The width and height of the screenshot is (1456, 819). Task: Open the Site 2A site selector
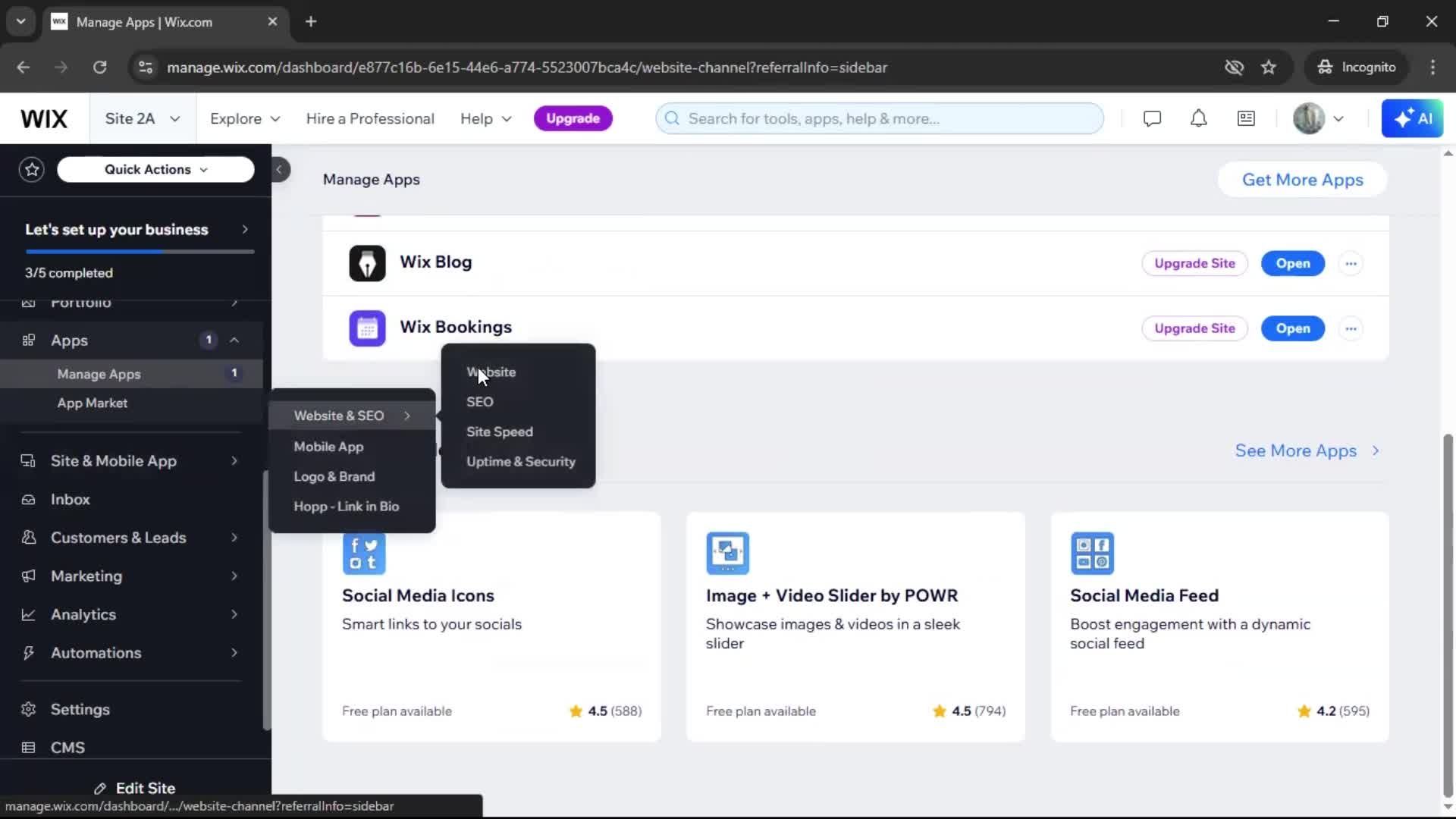pos(142,119)
